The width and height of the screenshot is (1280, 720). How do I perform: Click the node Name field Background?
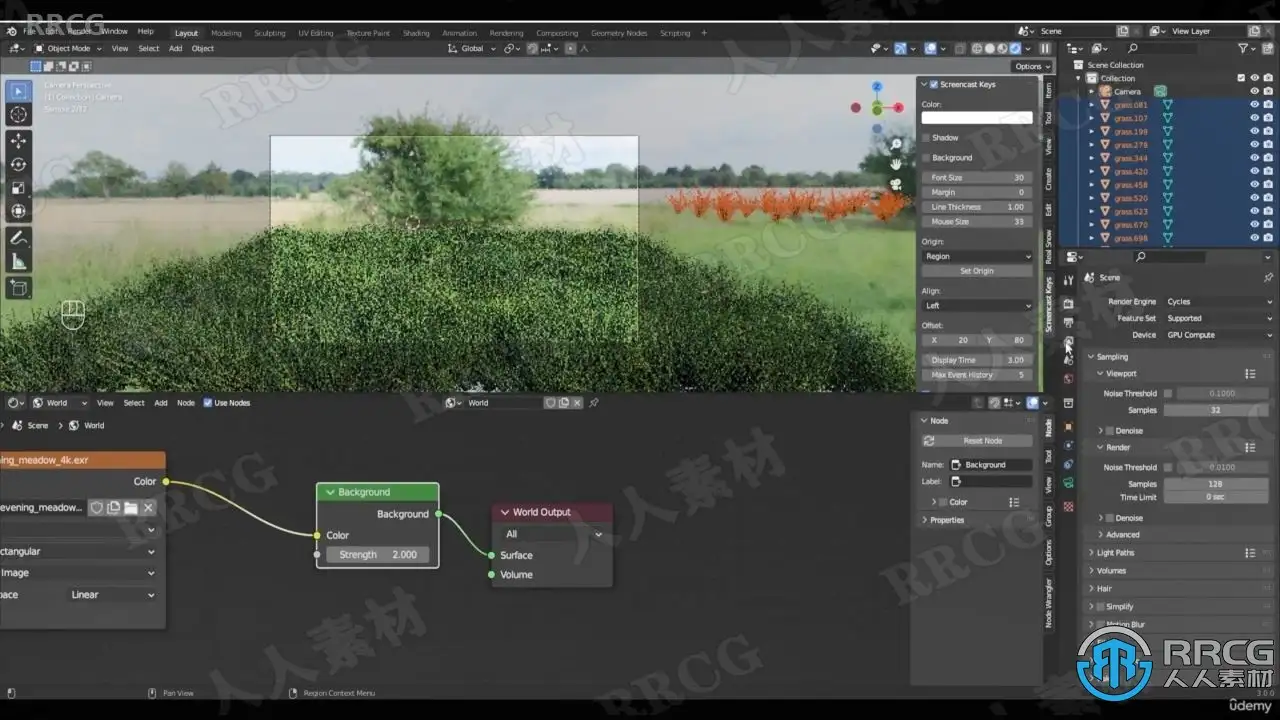pos(990,465)
